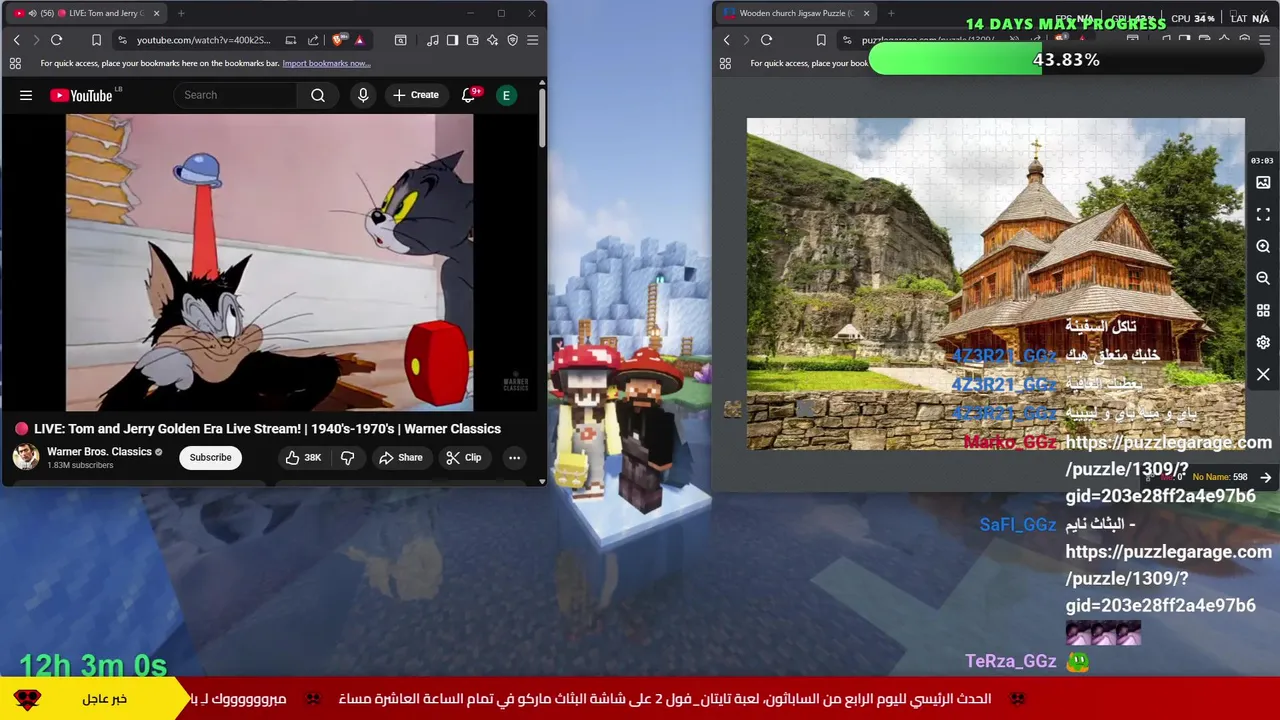Viewport: 1280px width, 720px height.
Task: Arrange pieces with the grid icon
Action: click(1263, 311)
